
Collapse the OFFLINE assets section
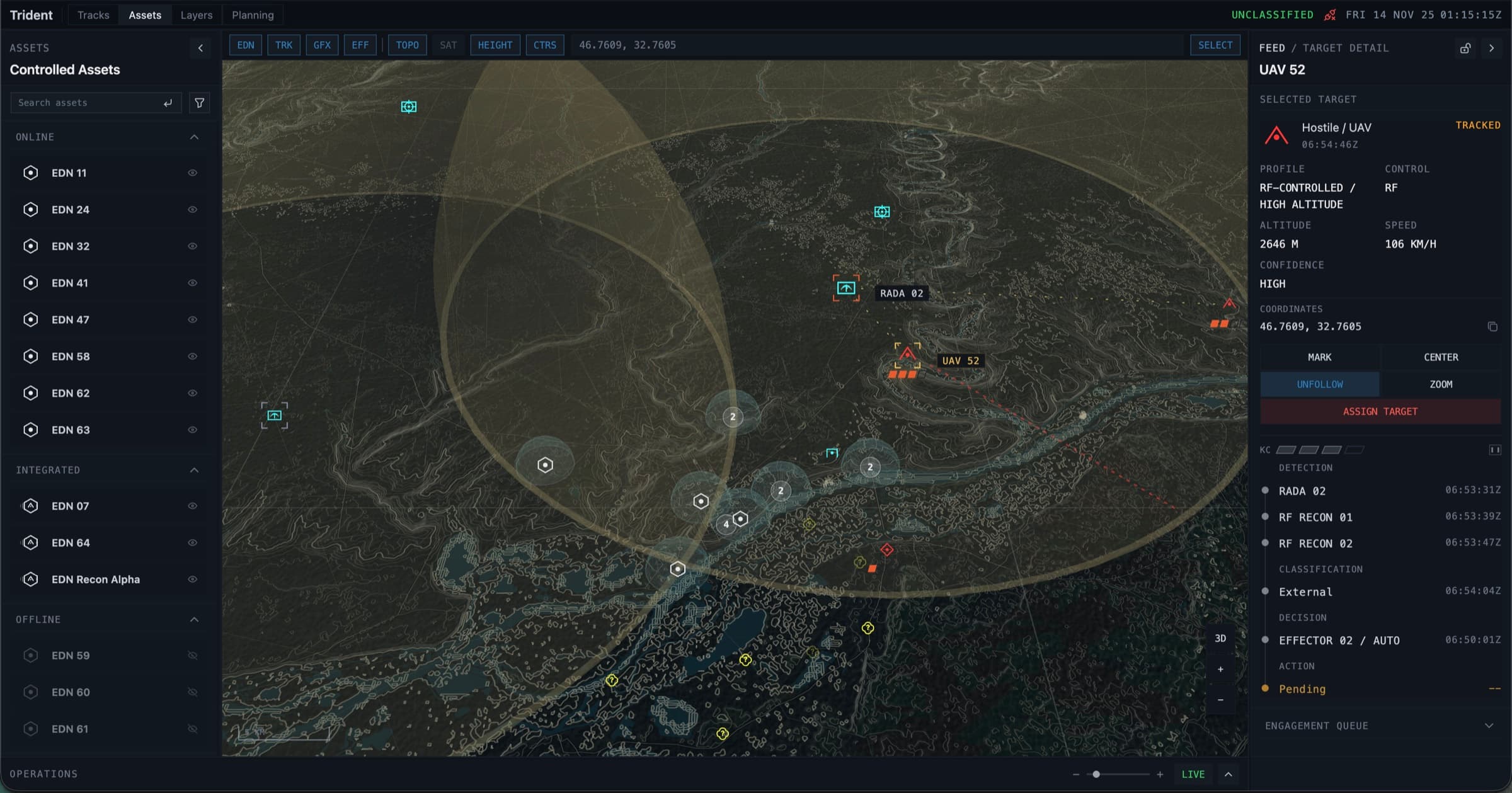pos(194,620)
